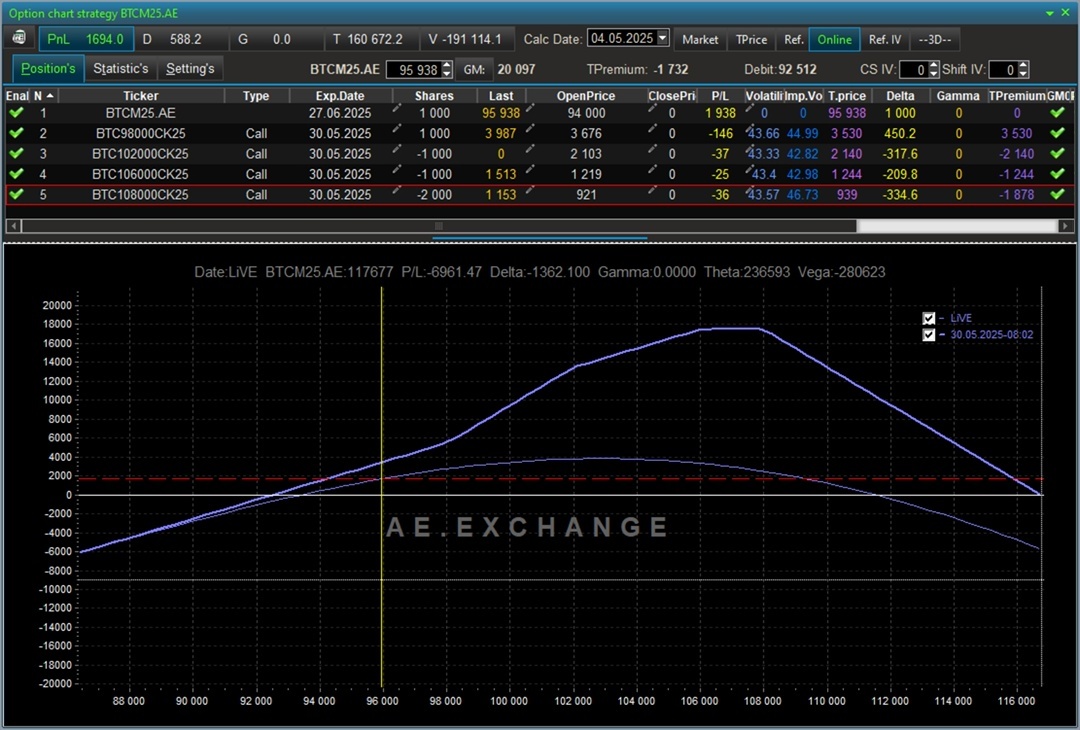Open the window menu arrow in title bar
This screenshot has height=730, width=1080.
pos(1050,13)
